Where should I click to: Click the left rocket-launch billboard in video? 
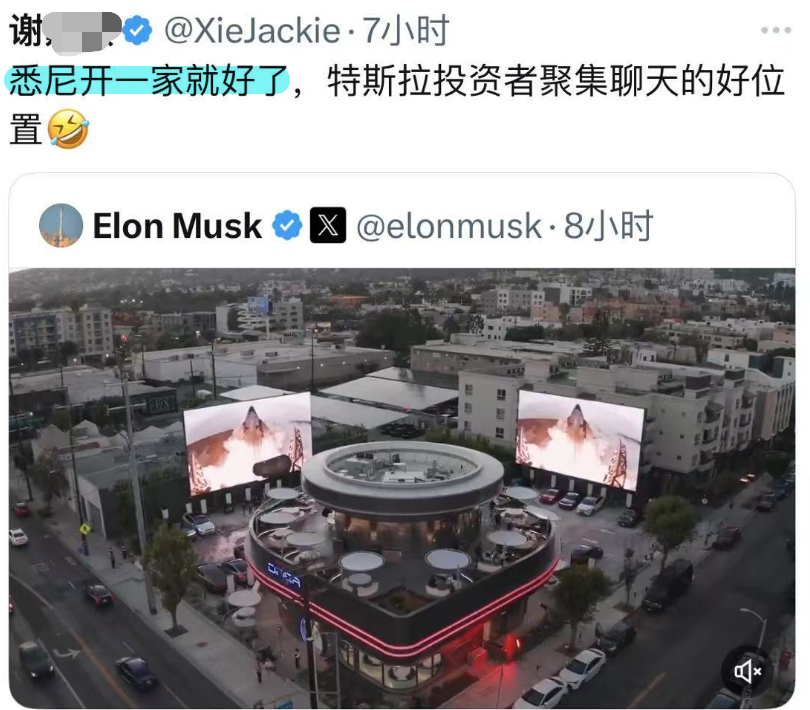pyautogui.click(x=247, y=443)
